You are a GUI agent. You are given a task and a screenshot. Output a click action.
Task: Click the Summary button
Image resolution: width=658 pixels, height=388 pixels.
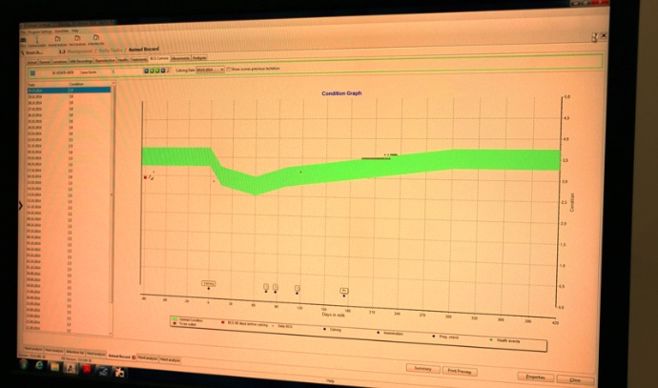pos(423,369)
